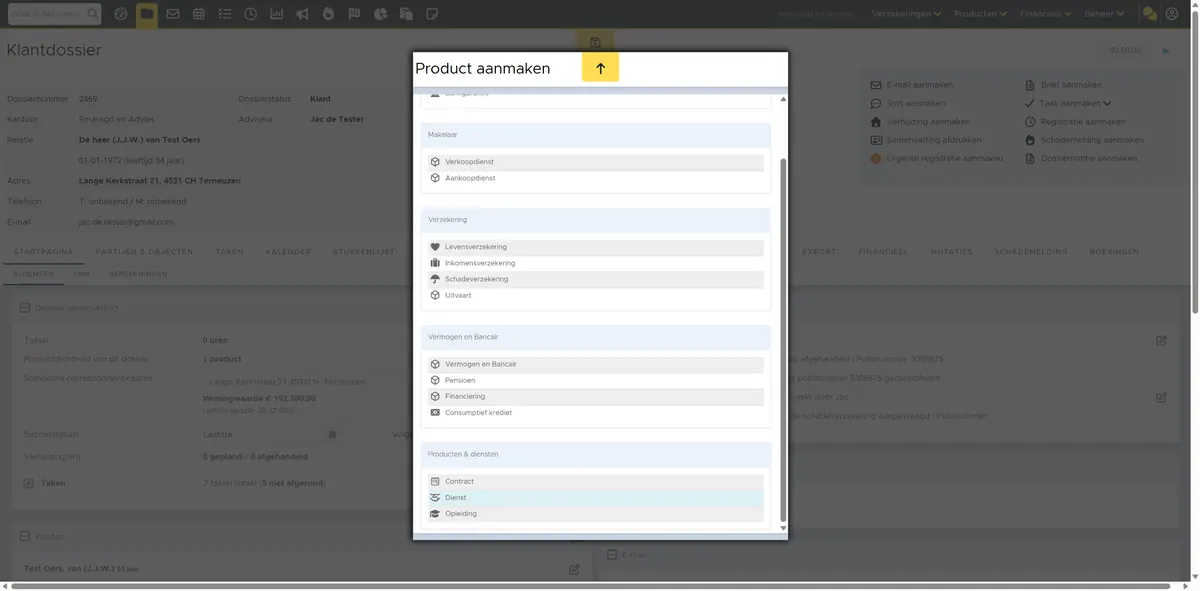
Task: Choose Schadeverzekering with the umbrella icon
Action: pyautogui.click(x=596, y=279)
